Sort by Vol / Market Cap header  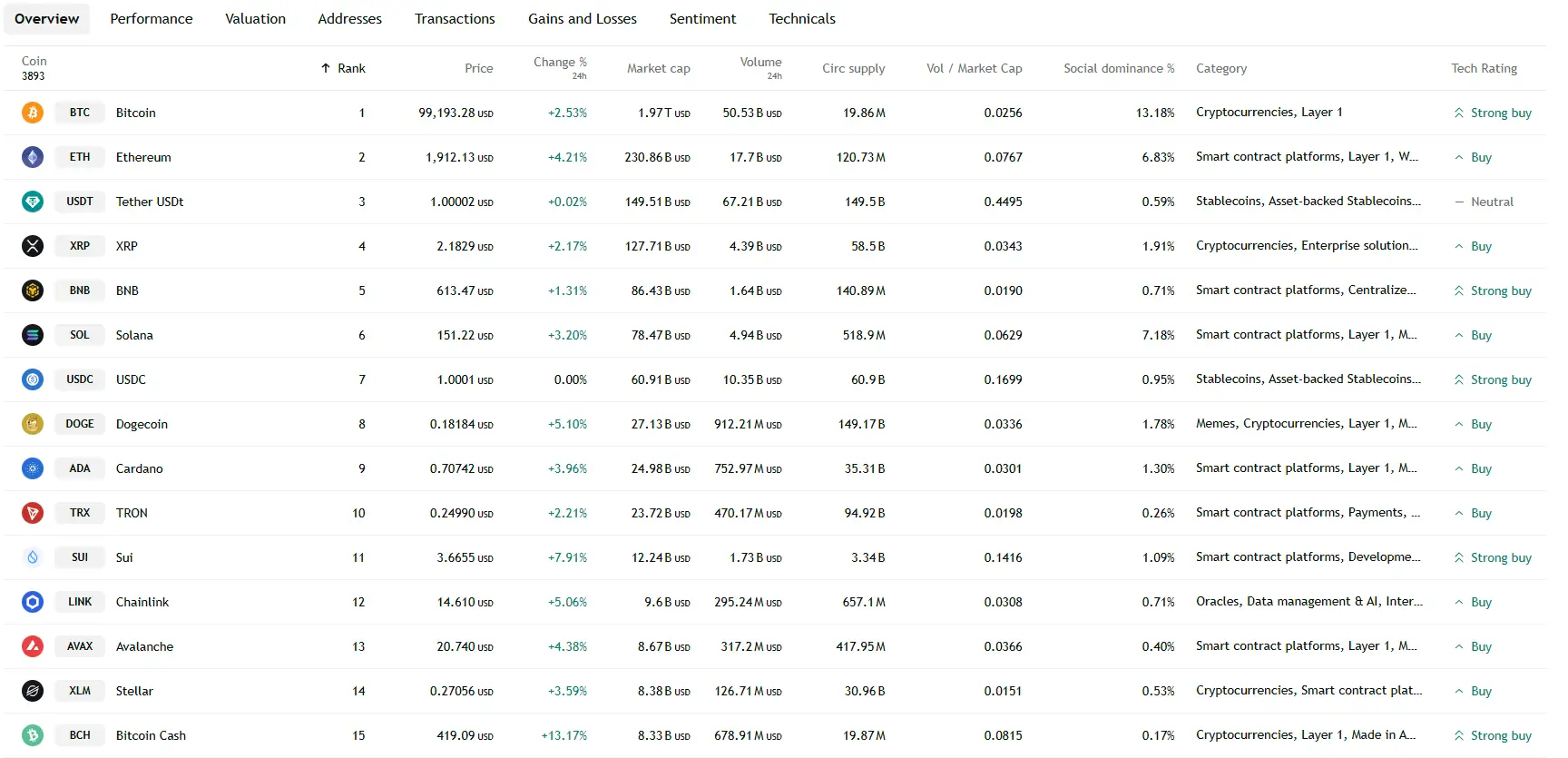975,68
